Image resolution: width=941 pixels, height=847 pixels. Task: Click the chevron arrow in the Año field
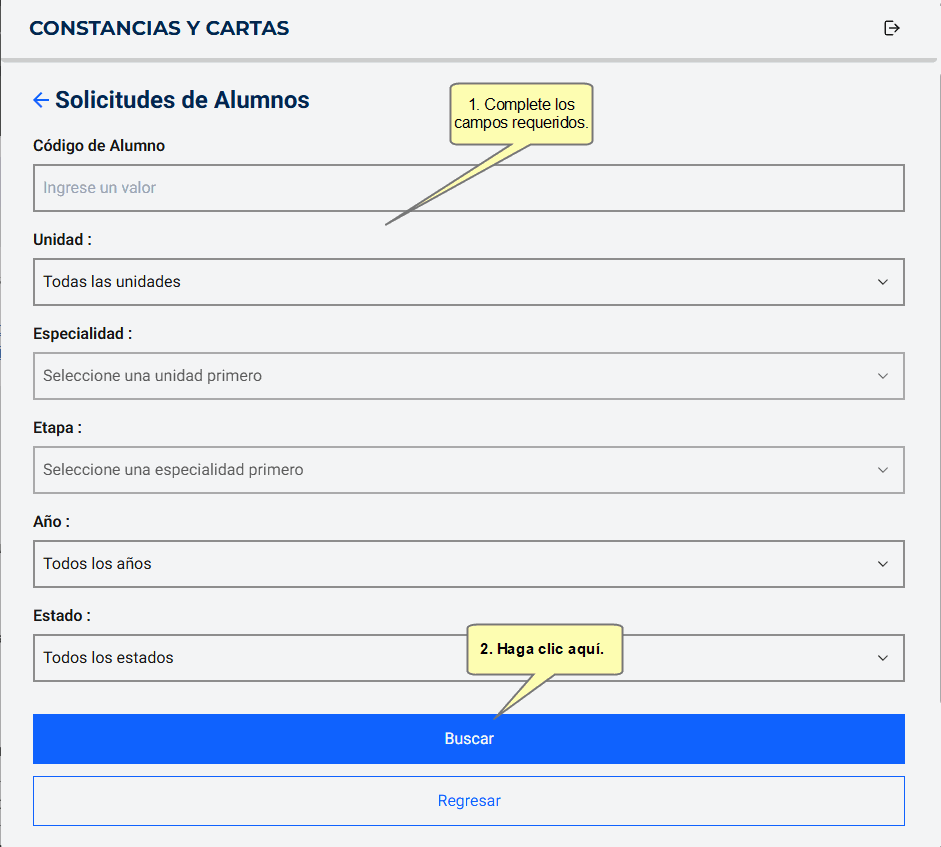click(882, 564)
